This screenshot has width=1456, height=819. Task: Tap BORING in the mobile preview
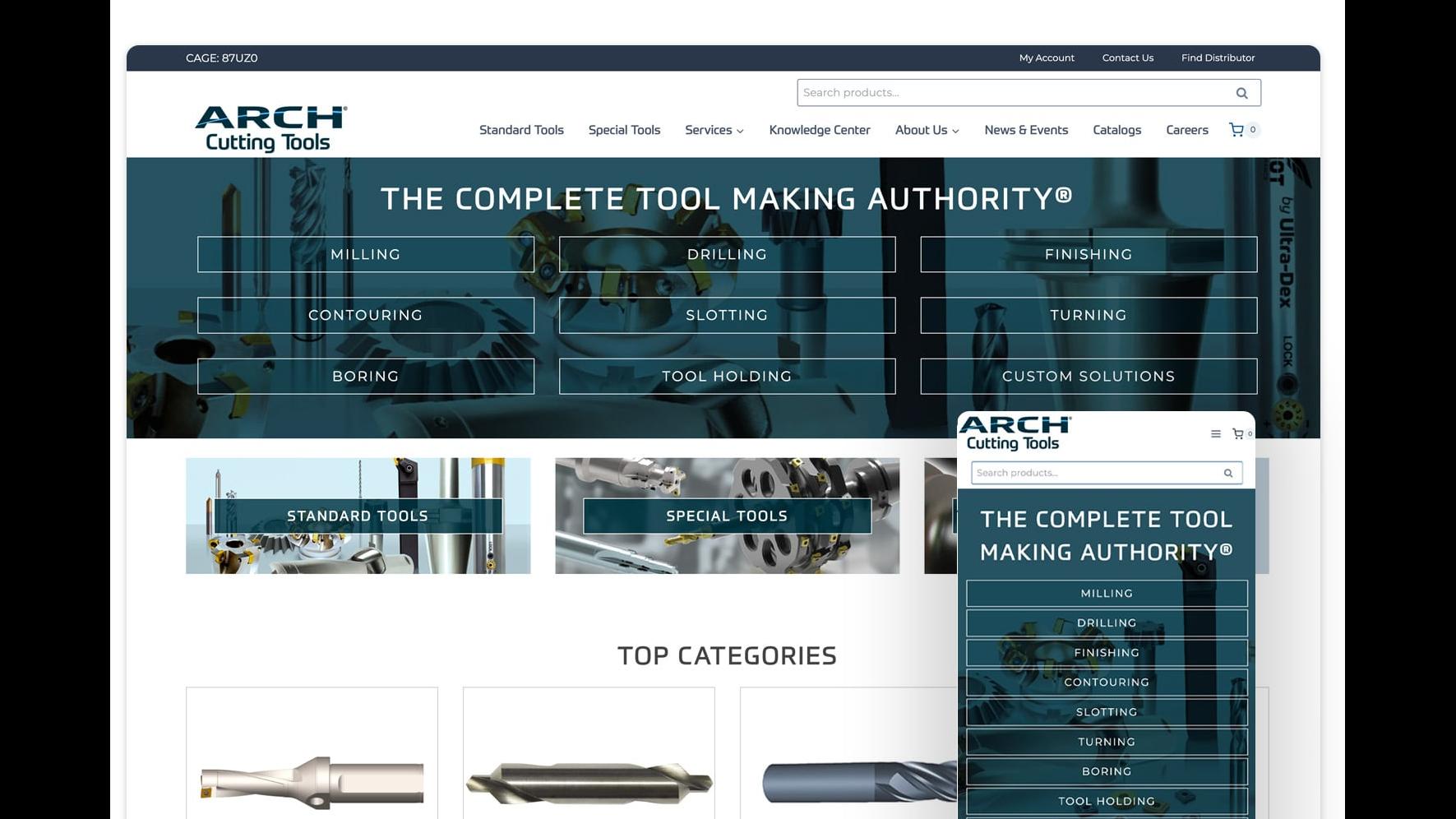[x=1107, y=771]
